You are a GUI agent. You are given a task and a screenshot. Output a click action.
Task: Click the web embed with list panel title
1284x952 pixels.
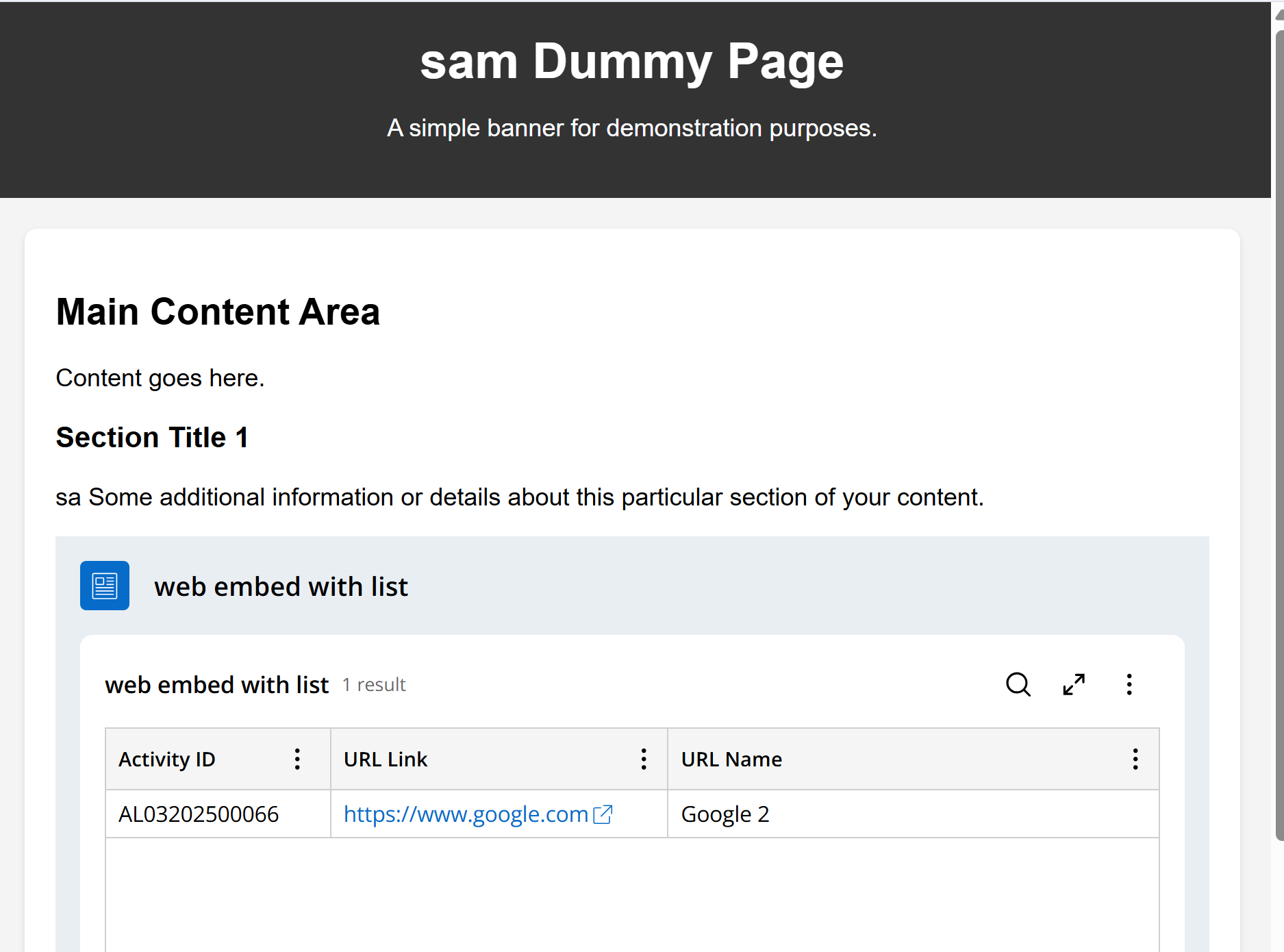click(x=281, y=587)
